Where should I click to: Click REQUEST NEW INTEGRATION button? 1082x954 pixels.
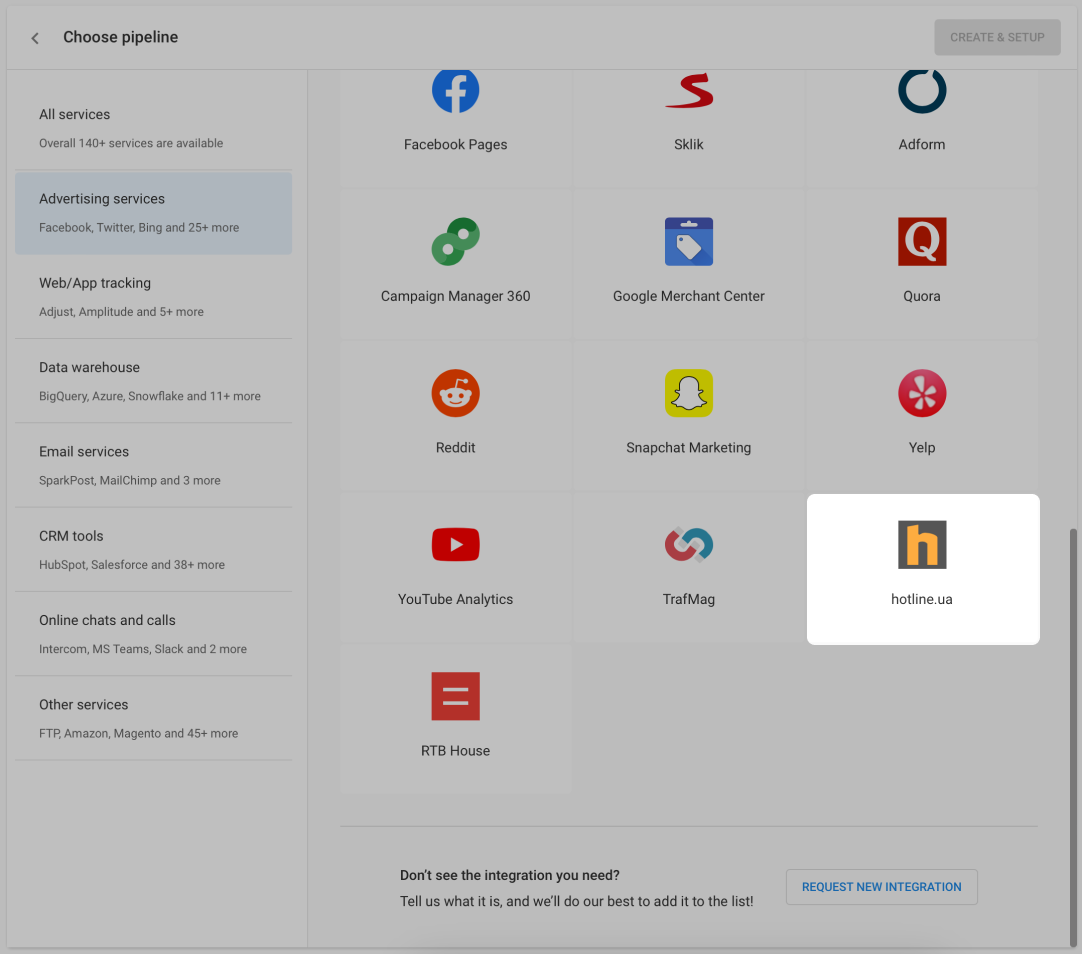(881, 886)
